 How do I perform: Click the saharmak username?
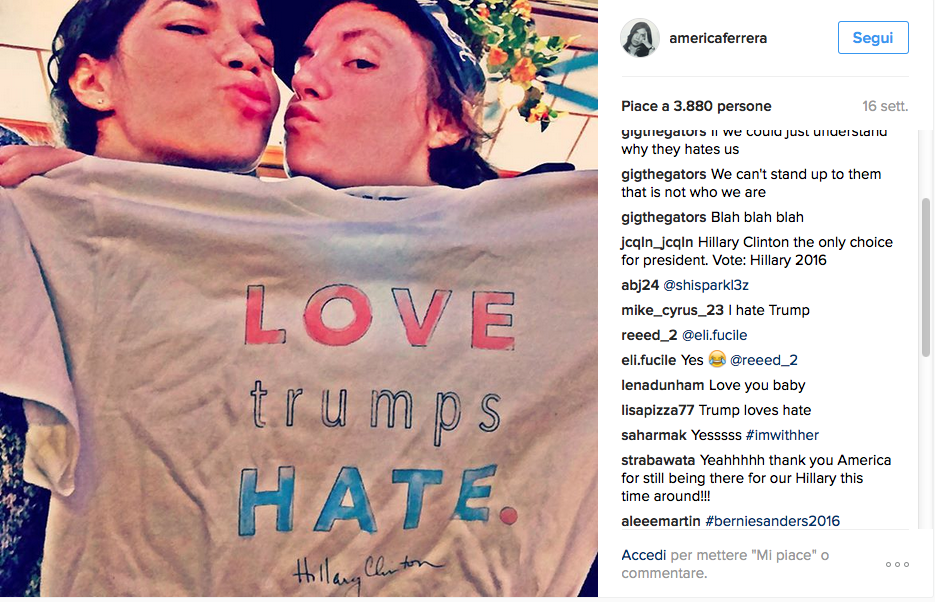coord(654,435)
